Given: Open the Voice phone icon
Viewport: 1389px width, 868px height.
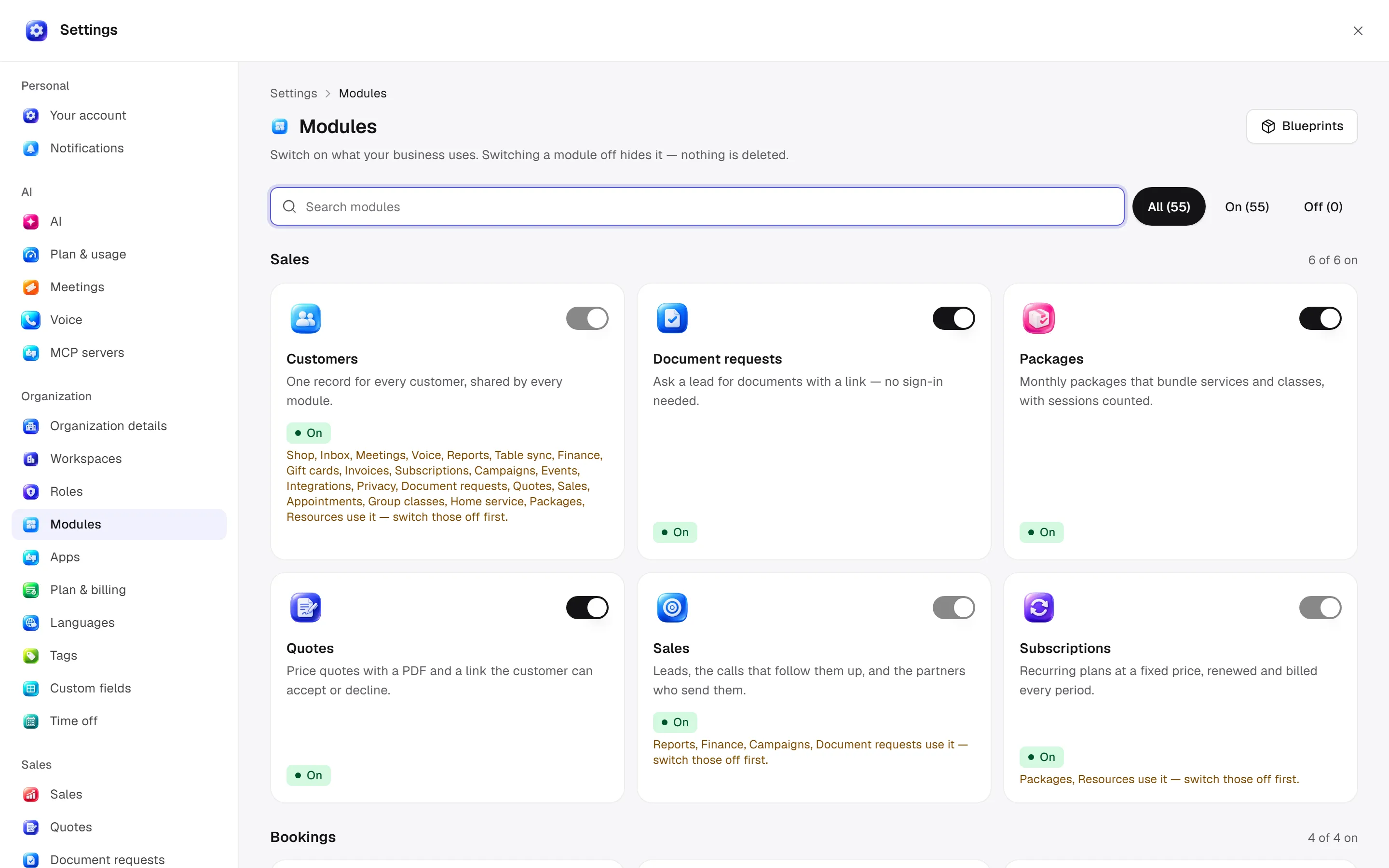Looking at the screenshot, I should pos(31,320).
